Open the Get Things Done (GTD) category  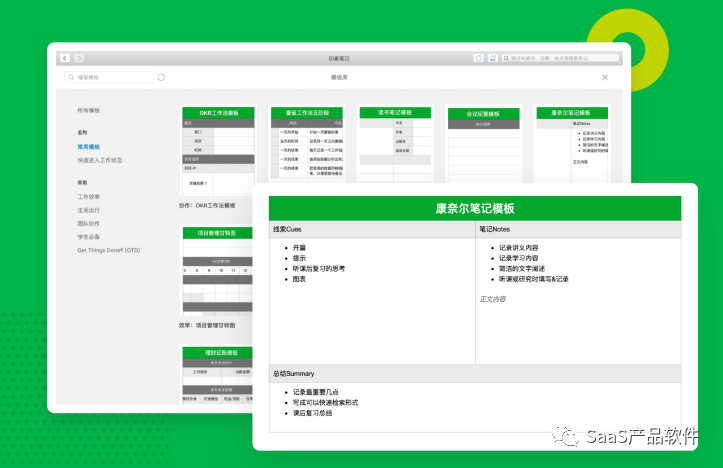coord(109,250)
